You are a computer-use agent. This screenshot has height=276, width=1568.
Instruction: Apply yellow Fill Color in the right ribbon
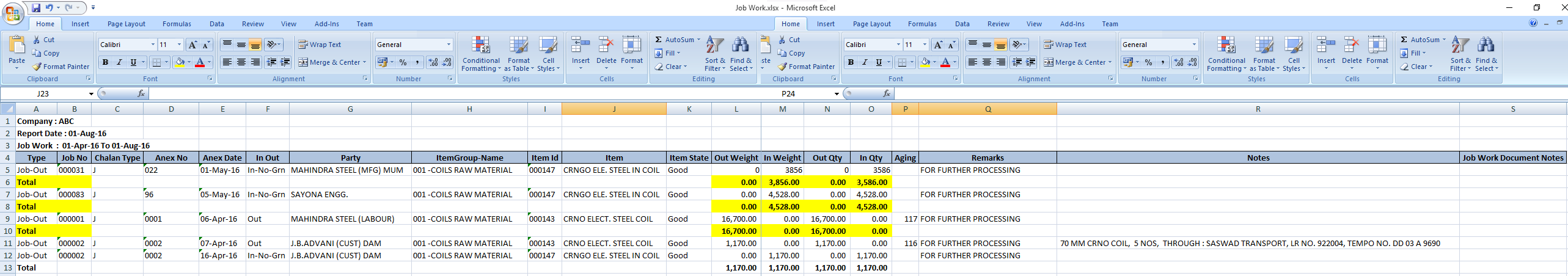(x=925, y=62)
